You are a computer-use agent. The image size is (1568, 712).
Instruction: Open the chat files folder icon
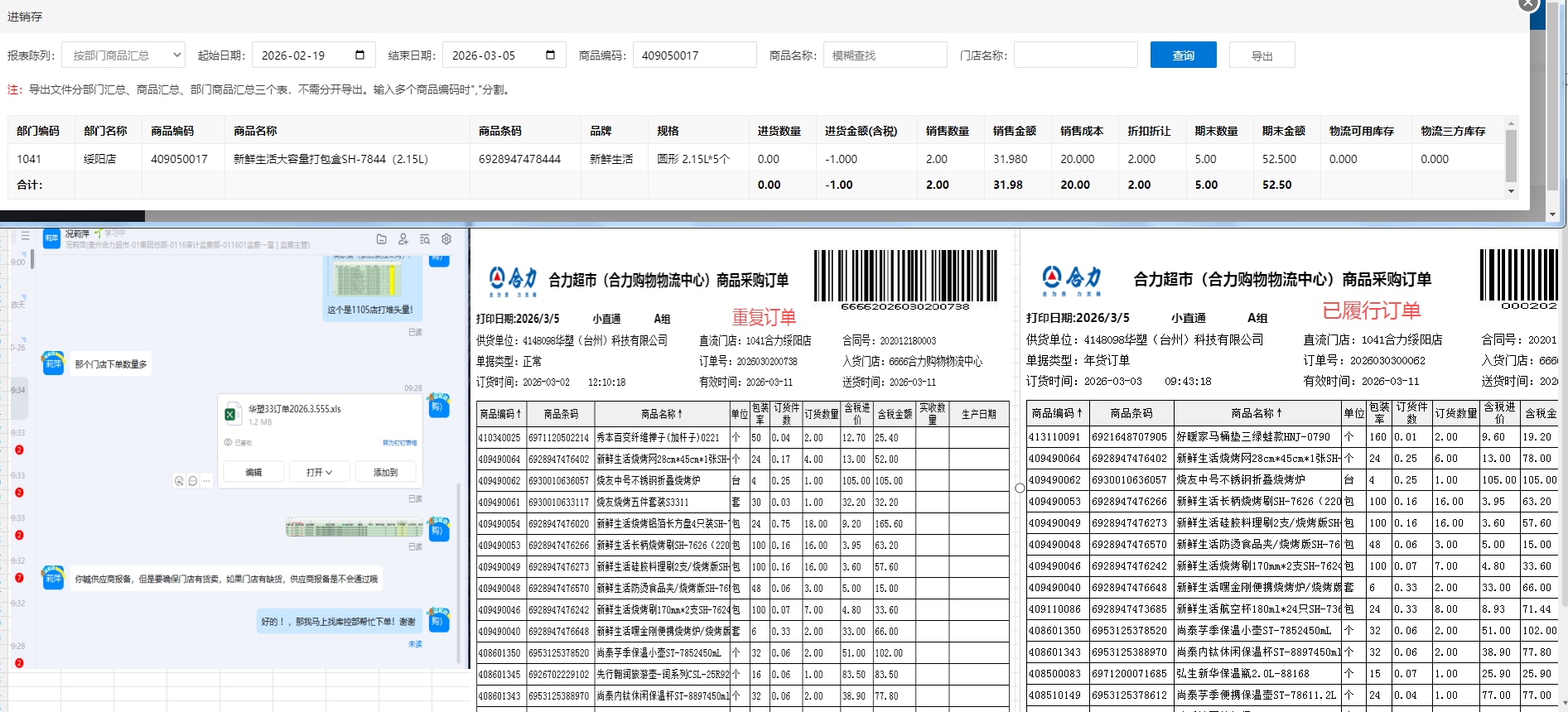pyautogui.click(x=381, y=239)
